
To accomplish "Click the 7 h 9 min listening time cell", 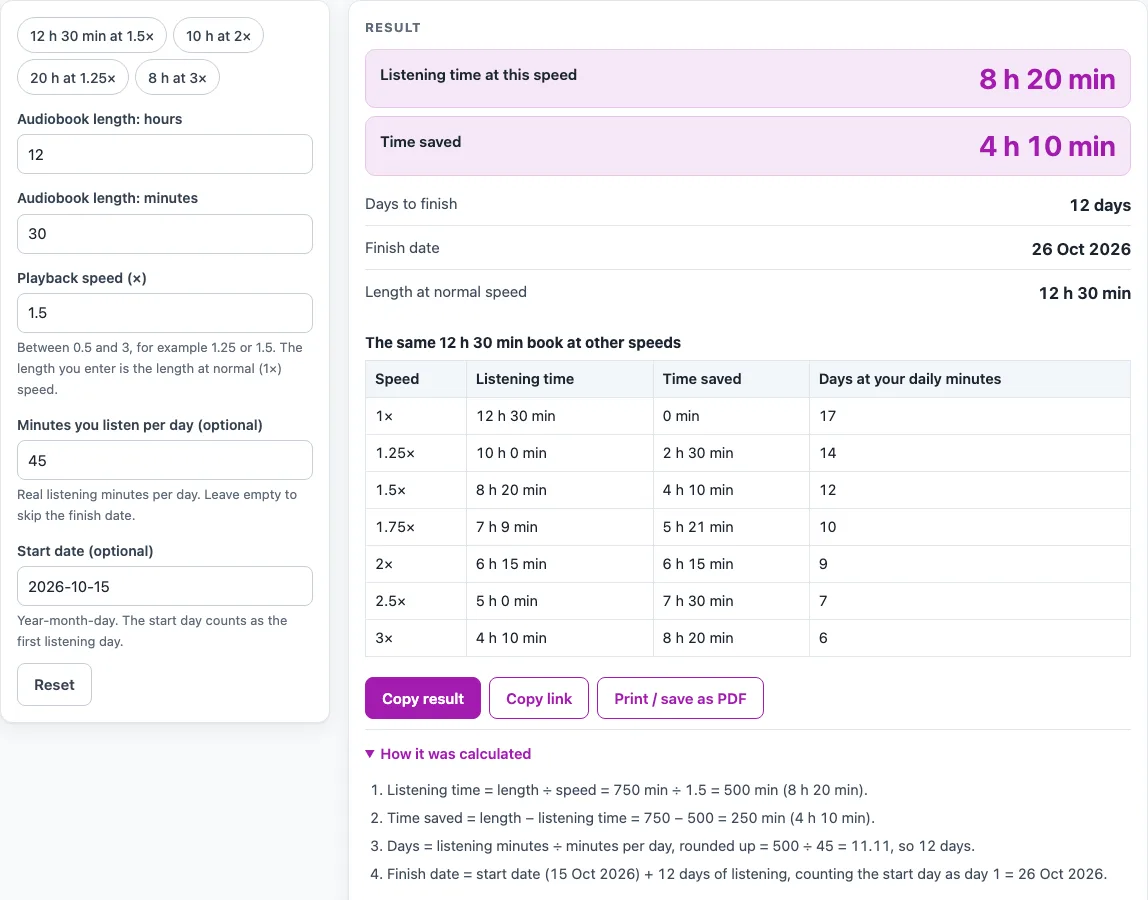I will pyautogui.click(x=559, y=527).
